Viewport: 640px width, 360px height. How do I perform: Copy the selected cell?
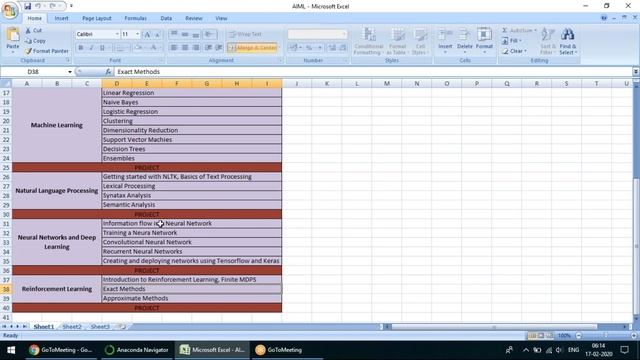[36, 41]
